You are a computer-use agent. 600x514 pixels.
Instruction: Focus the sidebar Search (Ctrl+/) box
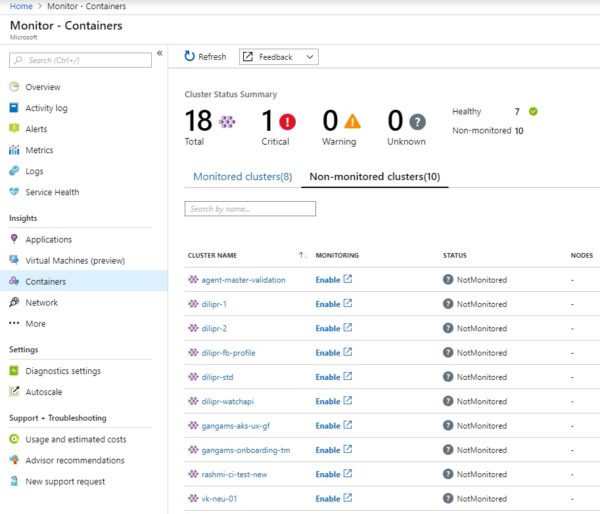[80, 60]
